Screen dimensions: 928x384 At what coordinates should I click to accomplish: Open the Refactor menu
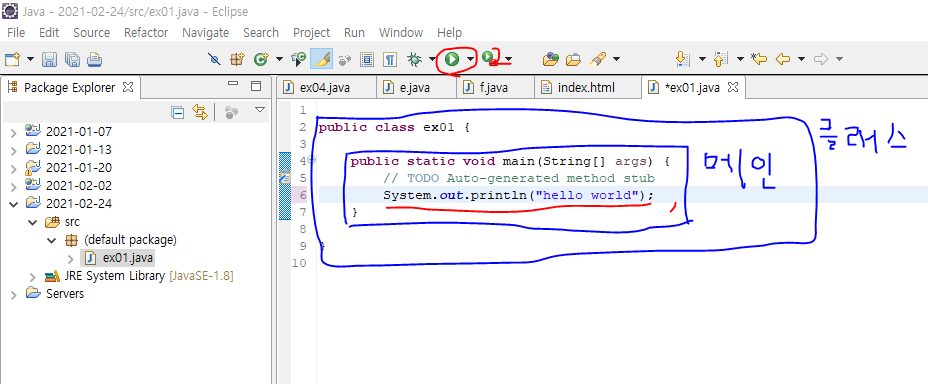coord(146,33)
